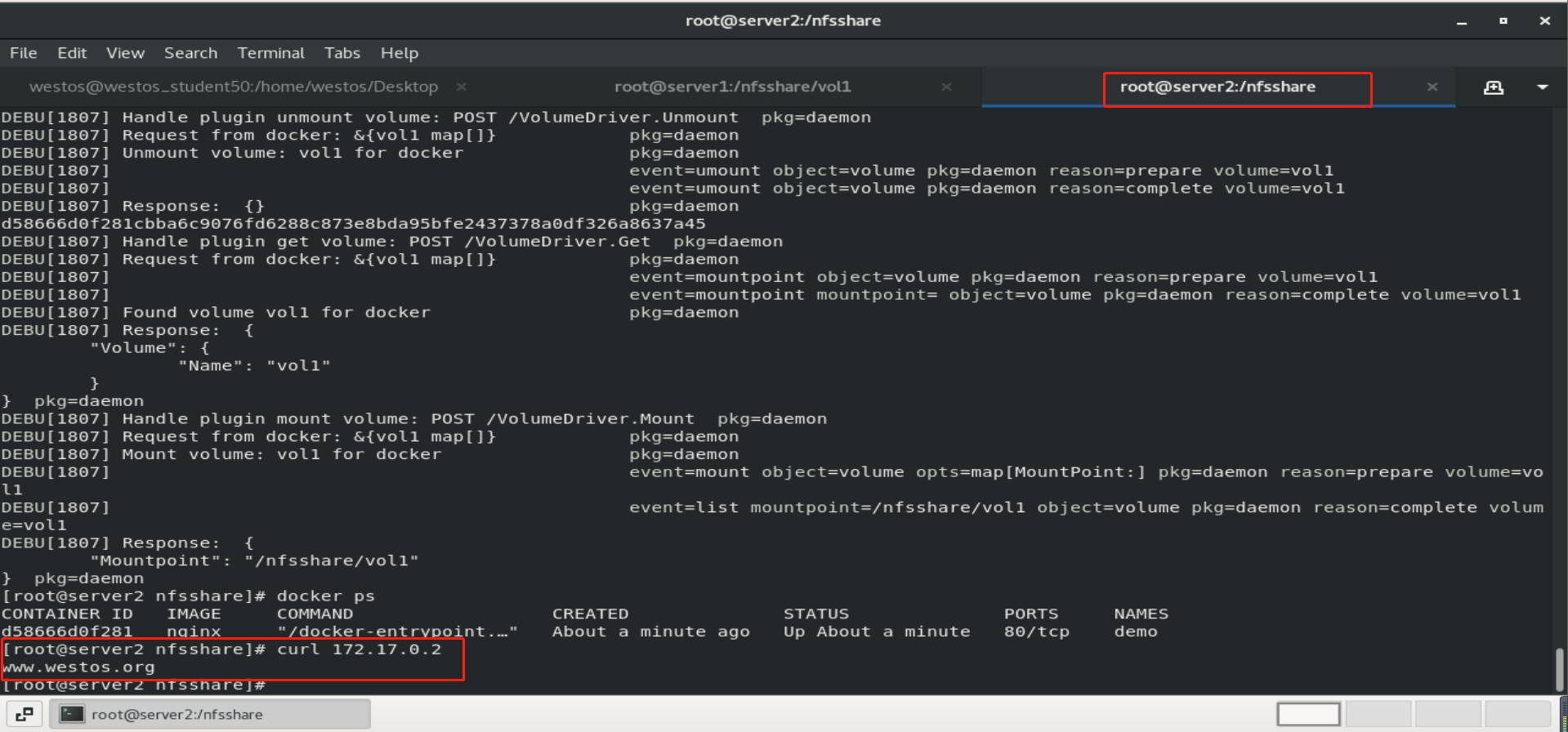Click the PORTS column header

click(x=1031, y=614)
